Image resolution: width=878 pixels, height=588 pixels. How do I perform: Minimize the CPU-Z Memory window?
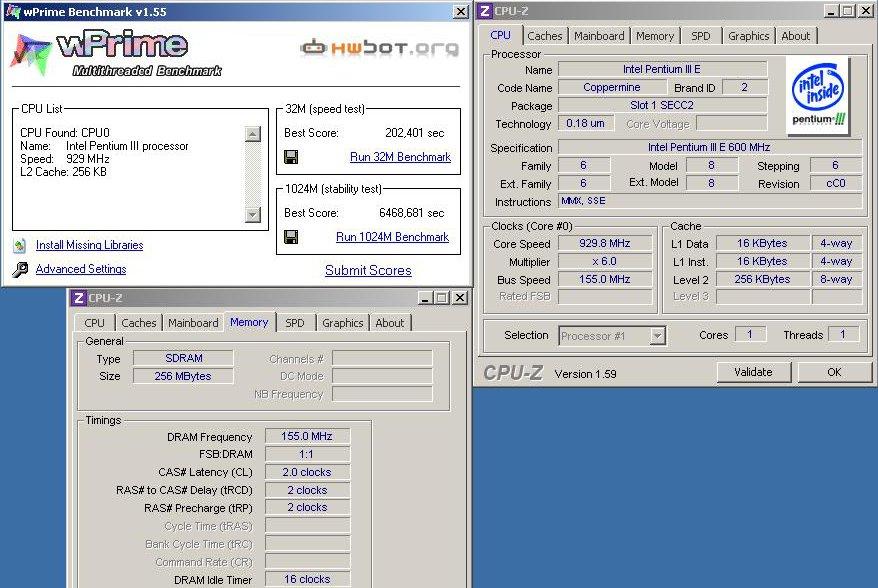pos(425,298)
